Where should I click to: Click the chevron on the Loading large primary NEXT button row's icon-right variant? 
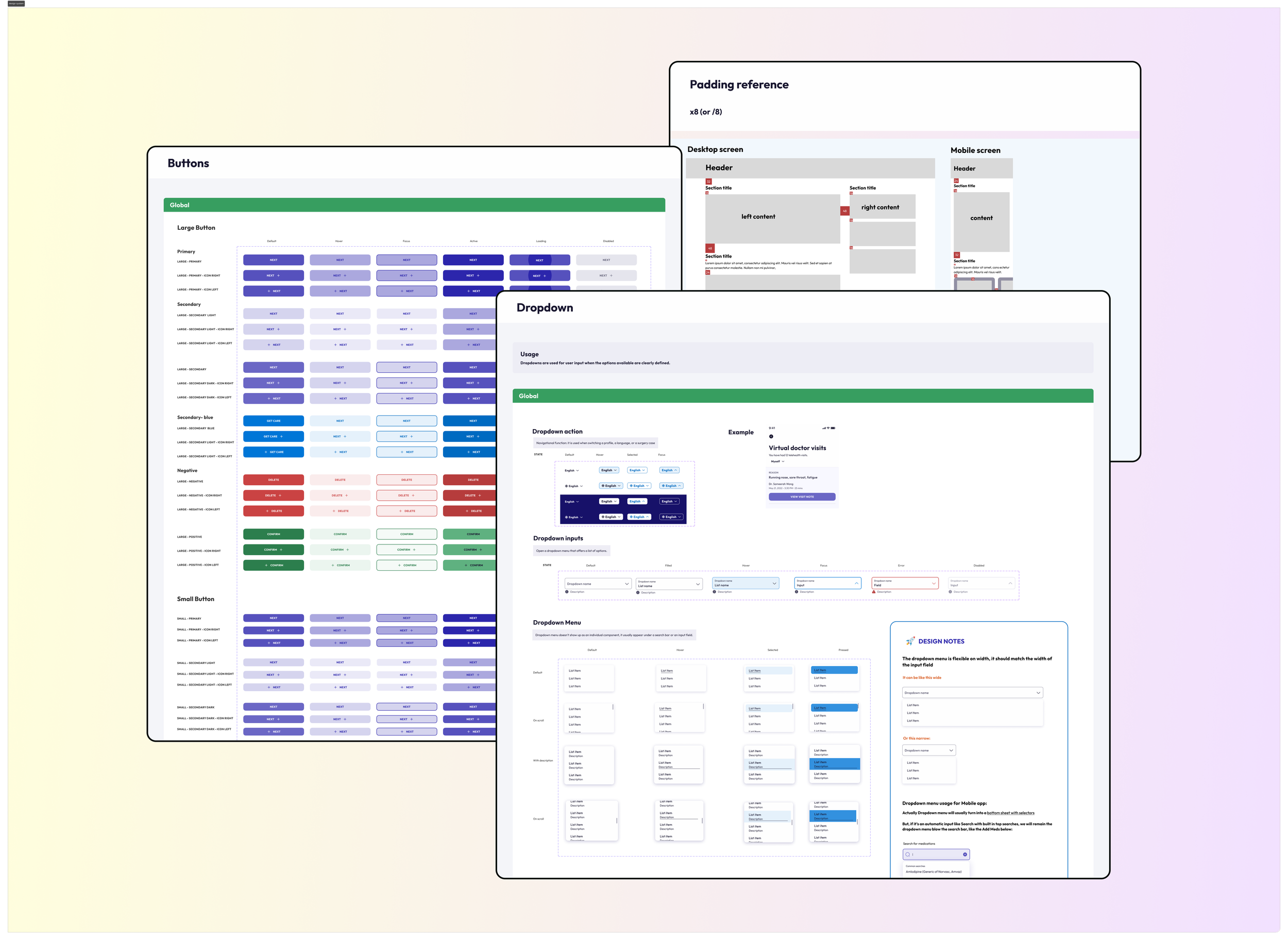coord(545,276)
